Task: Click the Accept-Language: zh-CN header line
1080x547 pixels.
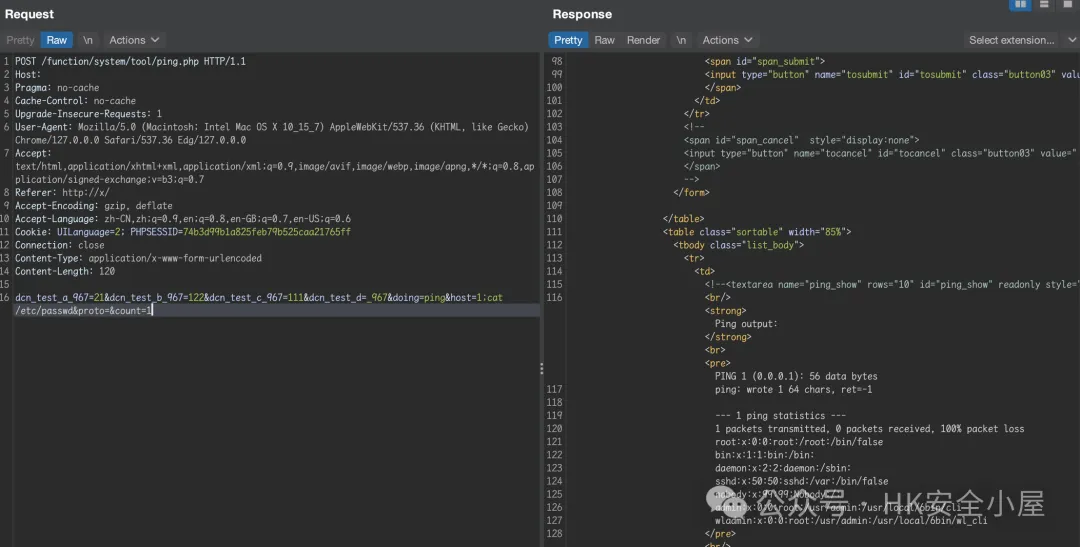Action: [x=183, y=219]
